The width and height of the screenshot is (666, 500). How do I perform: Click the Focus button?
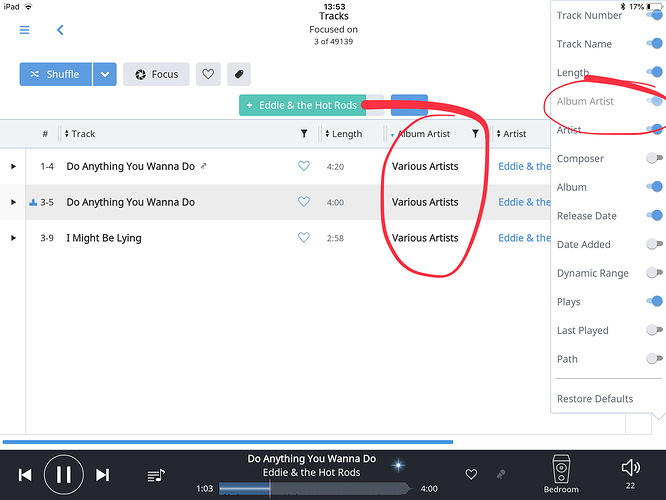click(156, 74)
